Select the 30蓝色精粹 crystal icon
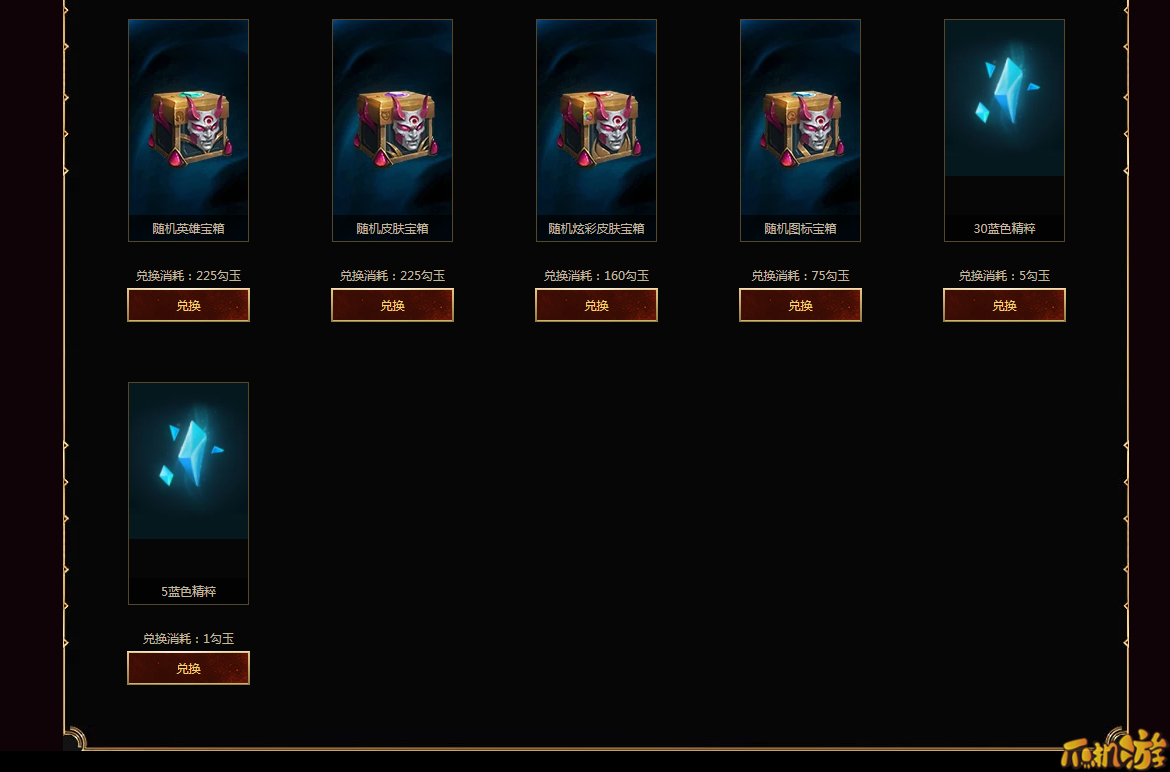The height and width of the screenshot is (772, 1170). (1004, 98)
